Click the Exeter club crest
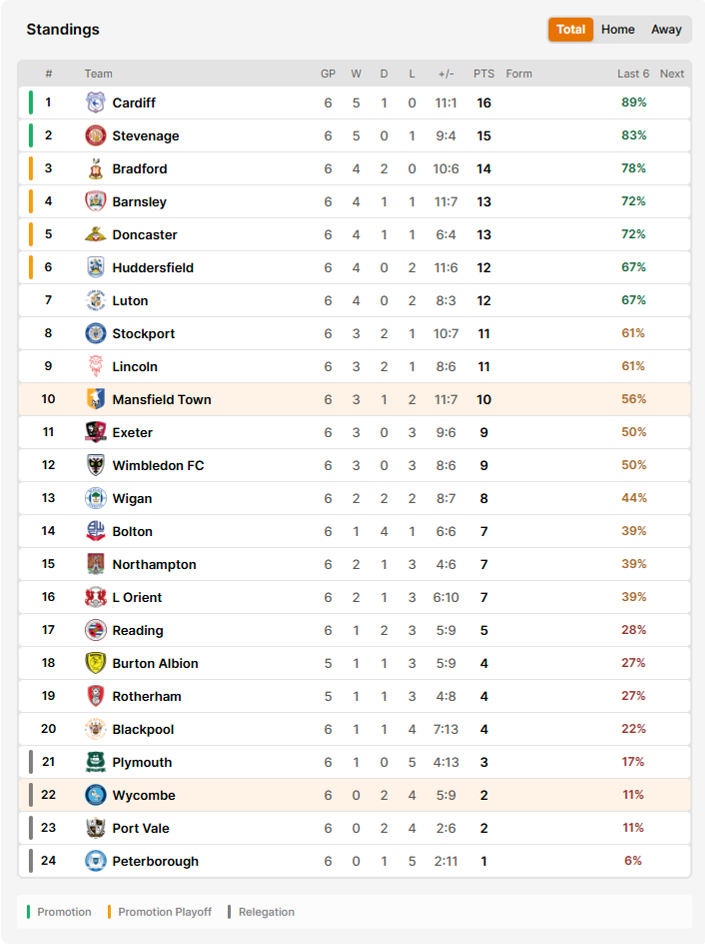 pyautogui.click(x=95, y=432)
